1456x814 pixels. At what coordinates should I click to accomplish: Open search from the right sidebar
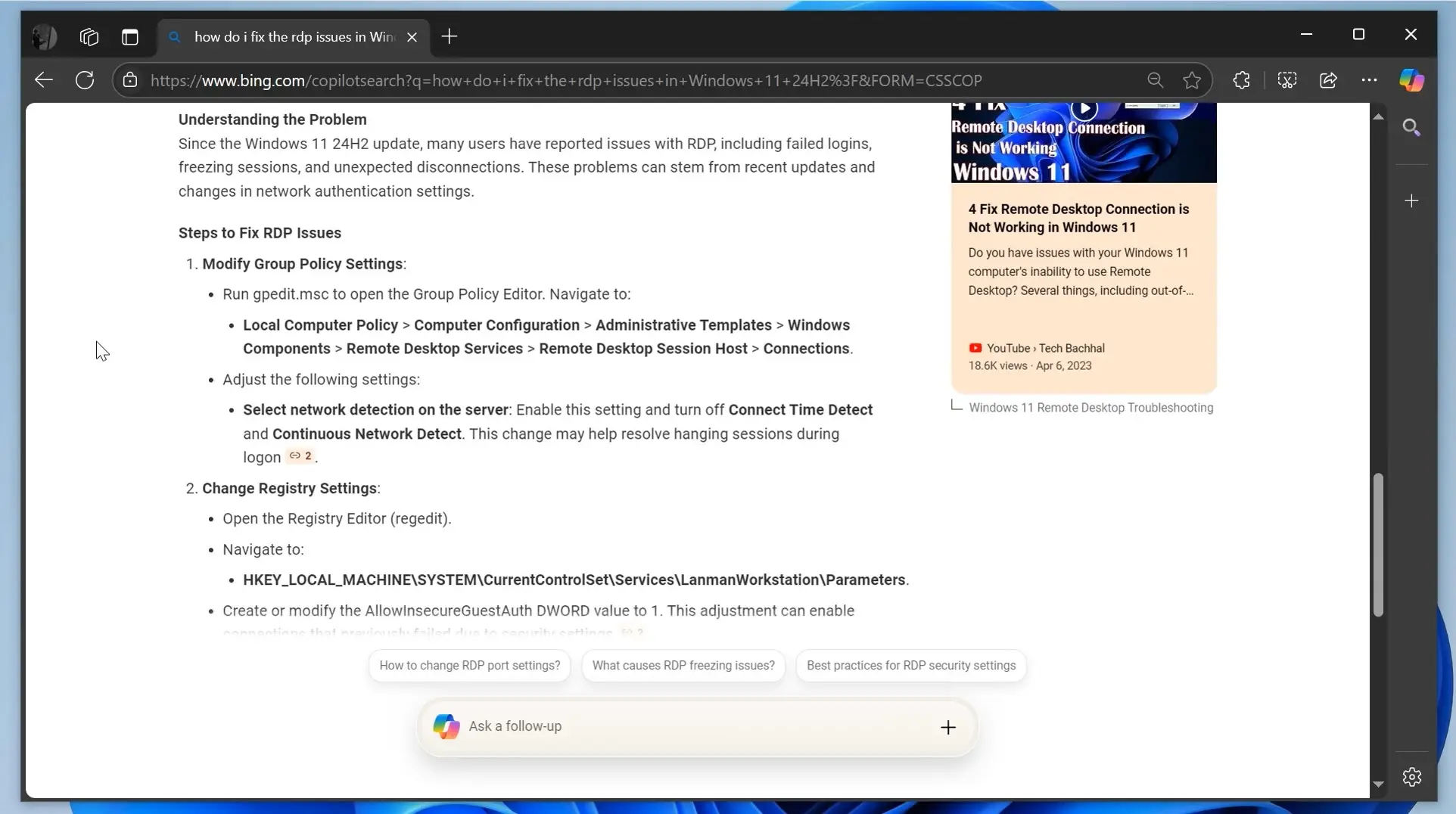tap(1411, 126)
